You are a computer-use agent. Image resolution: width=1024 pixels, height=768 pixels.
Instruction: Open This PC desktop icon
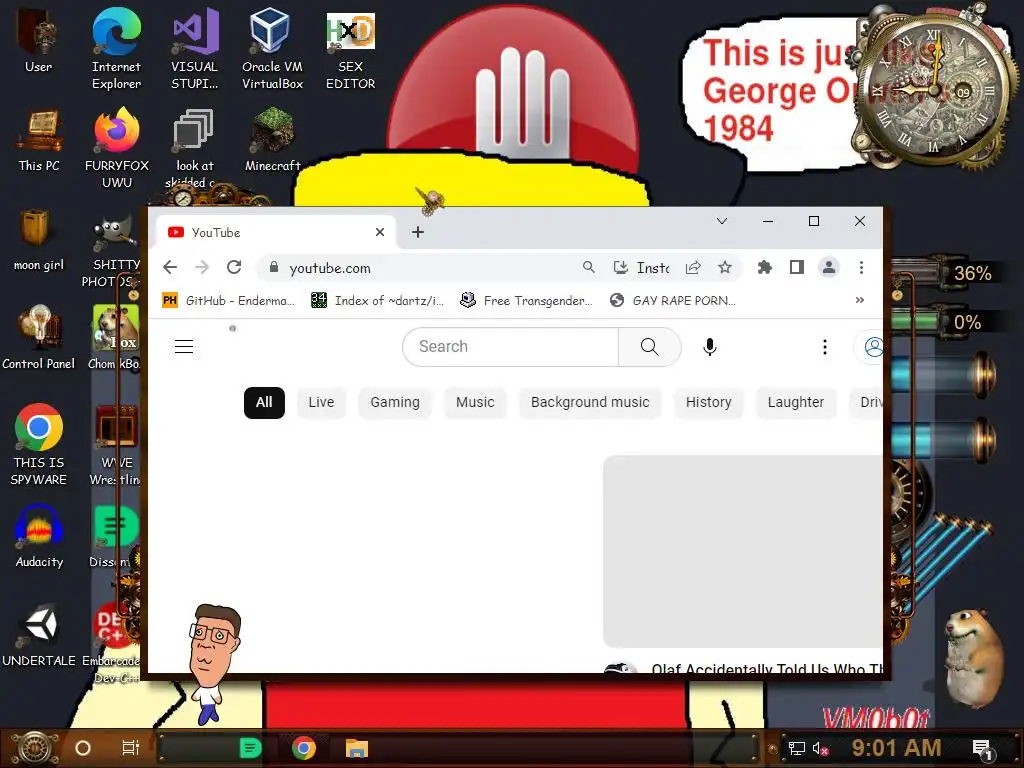[x=39, y=140]
